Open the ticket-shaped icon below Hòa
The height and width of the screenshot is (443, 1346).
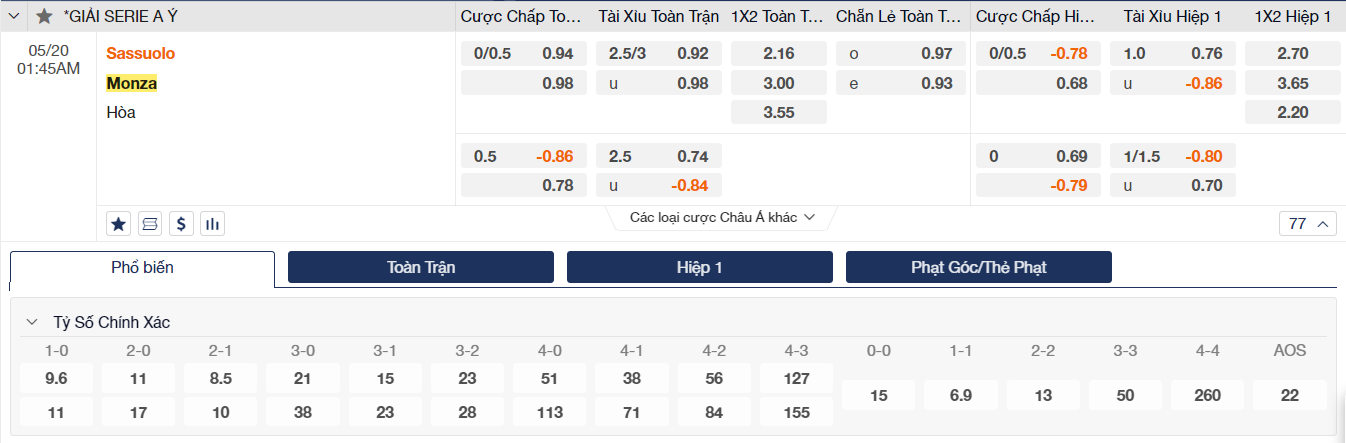(x=150, y=223)
